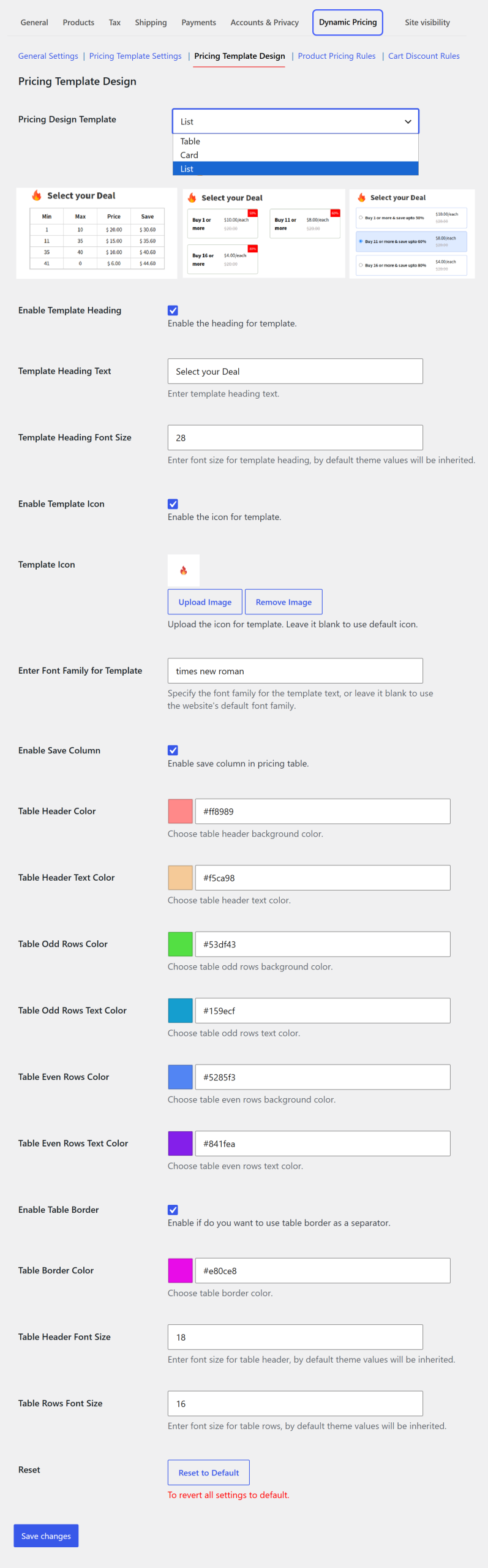488x1568 pixels.
Task: Click Reset to Default button
Action: coord(209,1472)
